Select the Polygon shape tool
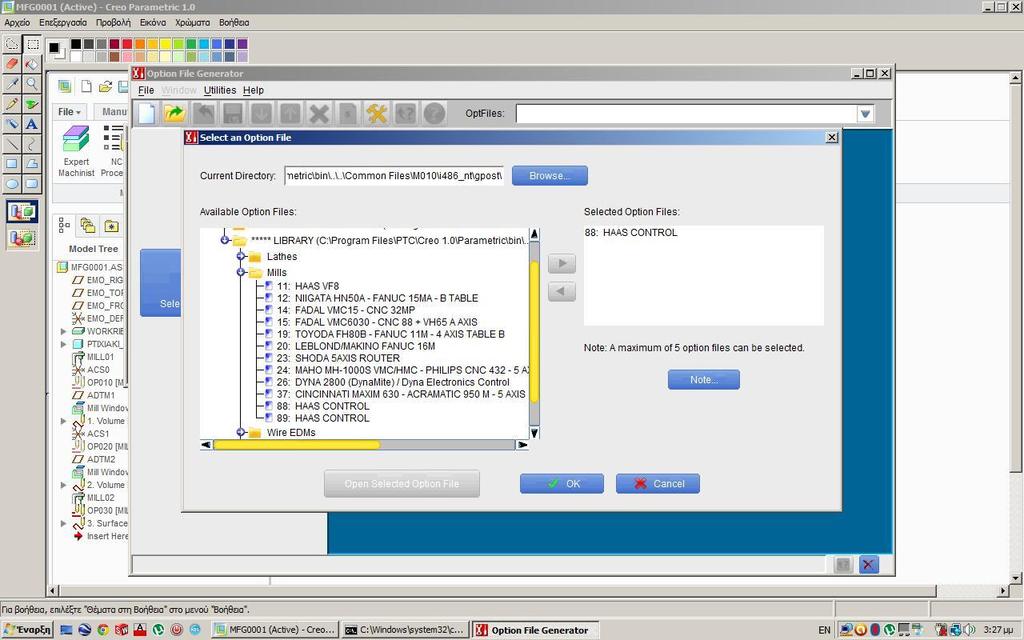The height and width of the screenshot is (640, 1024). click(32, 164)
